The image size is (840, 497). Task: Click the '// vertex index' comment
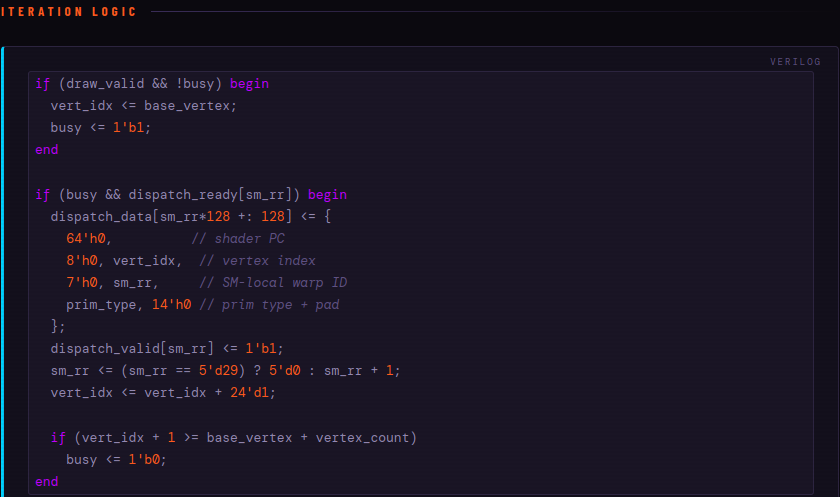(x=257, y=260)
